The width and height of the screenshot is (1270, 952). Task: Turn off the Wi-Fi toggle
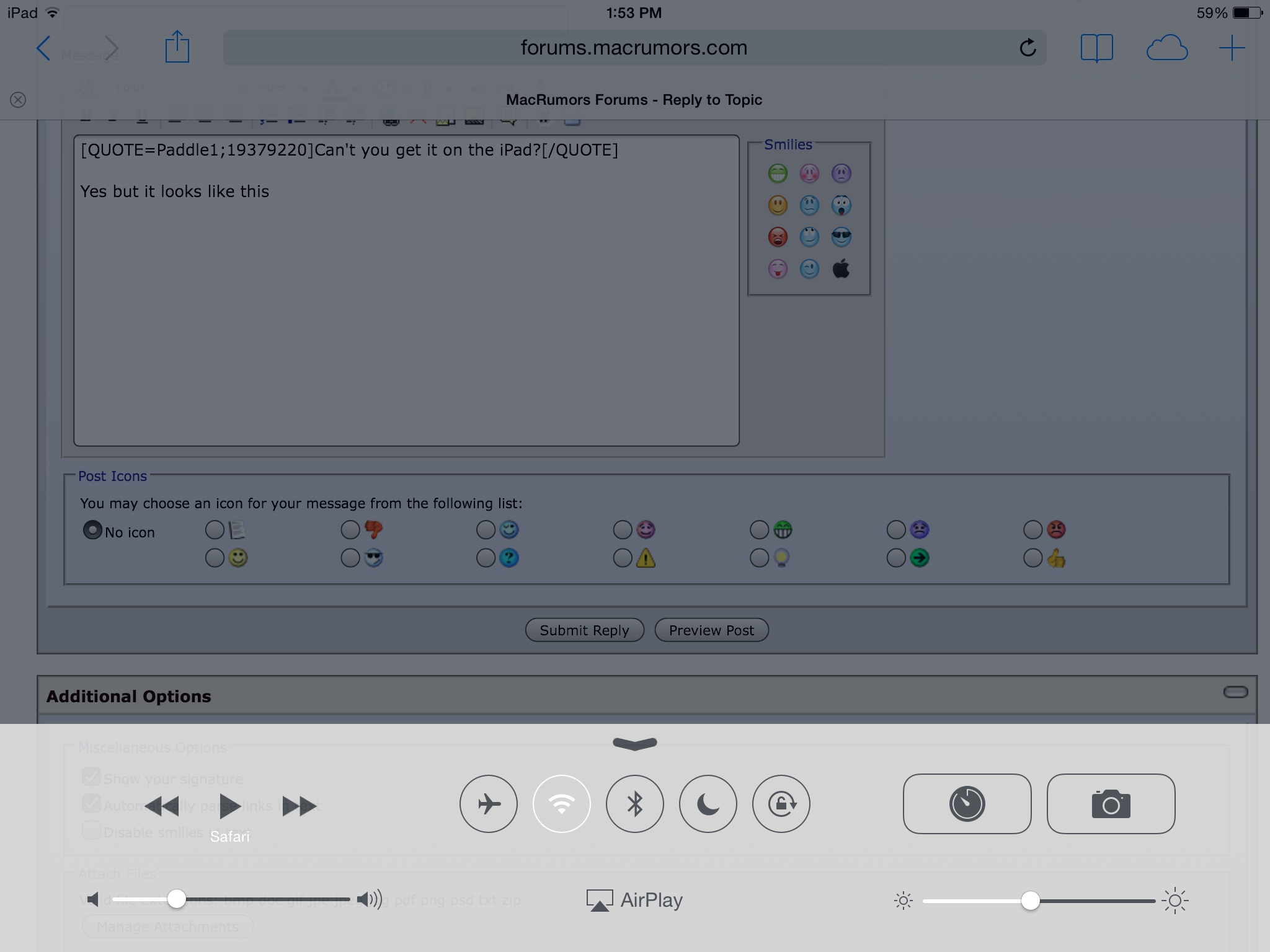tap(562, 804)
